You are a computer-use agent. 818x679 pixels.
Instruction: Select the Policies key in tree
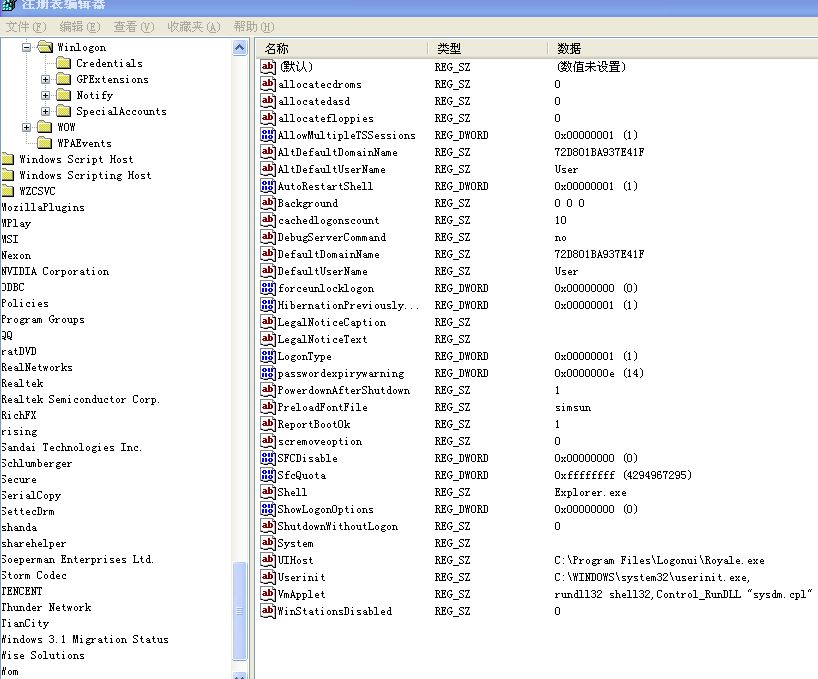click(25, 303)
